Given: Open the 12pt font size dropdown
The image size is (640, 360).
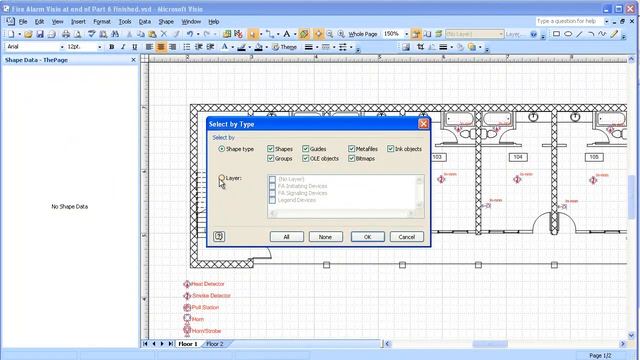Looking at the screenshot, I should pyautogui.click(x=100, y=47).
